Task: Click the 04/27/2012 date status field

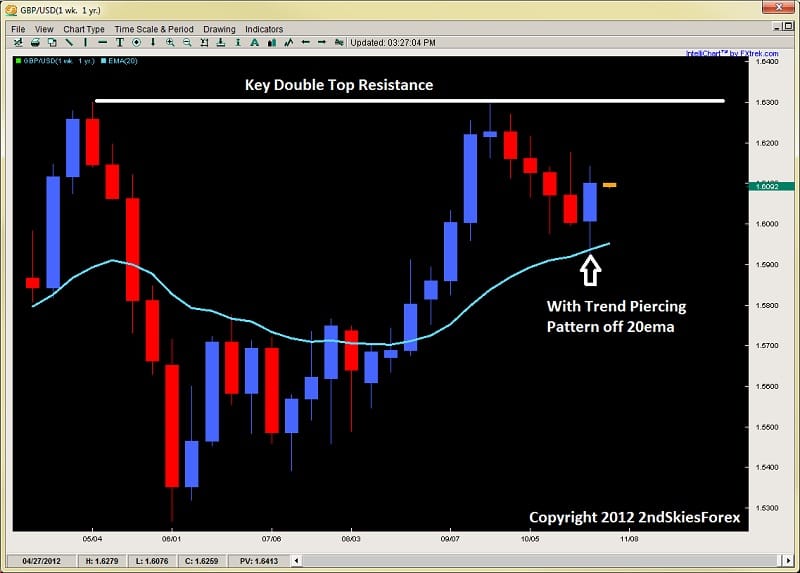Action: [41, 561]
